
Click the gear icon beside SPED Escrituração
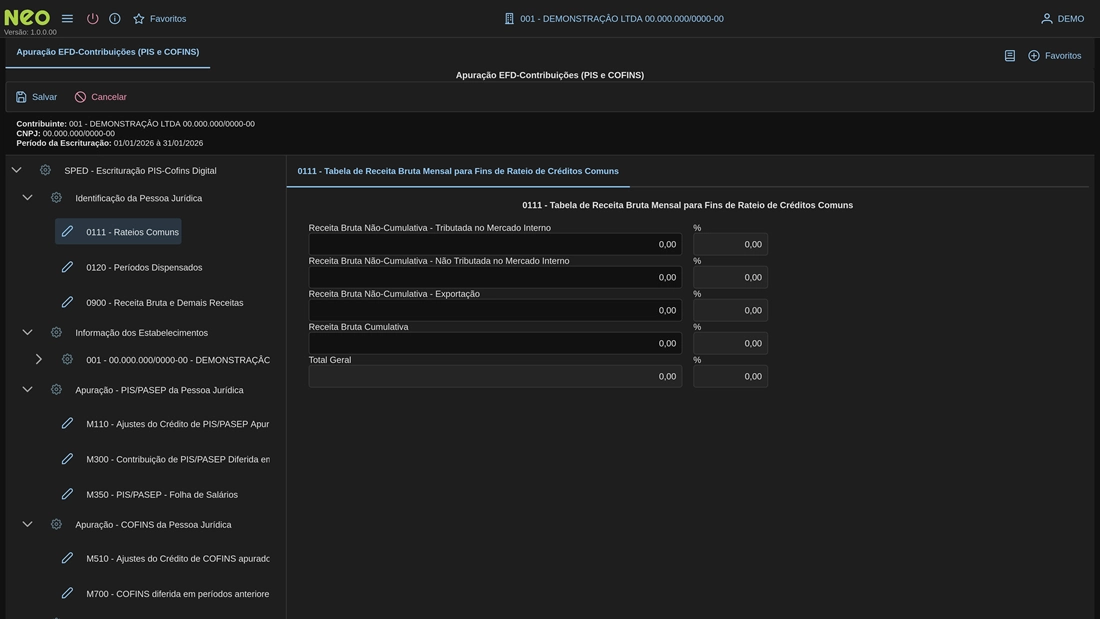tap(45, 170)
